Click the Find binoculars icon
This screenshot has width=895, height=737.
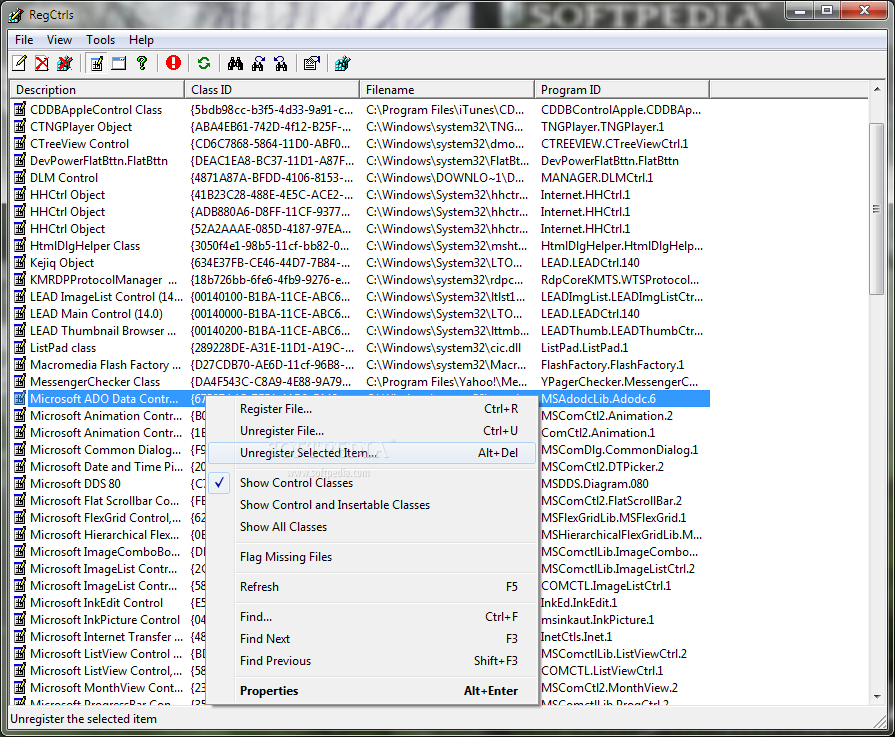pos(235,63)
